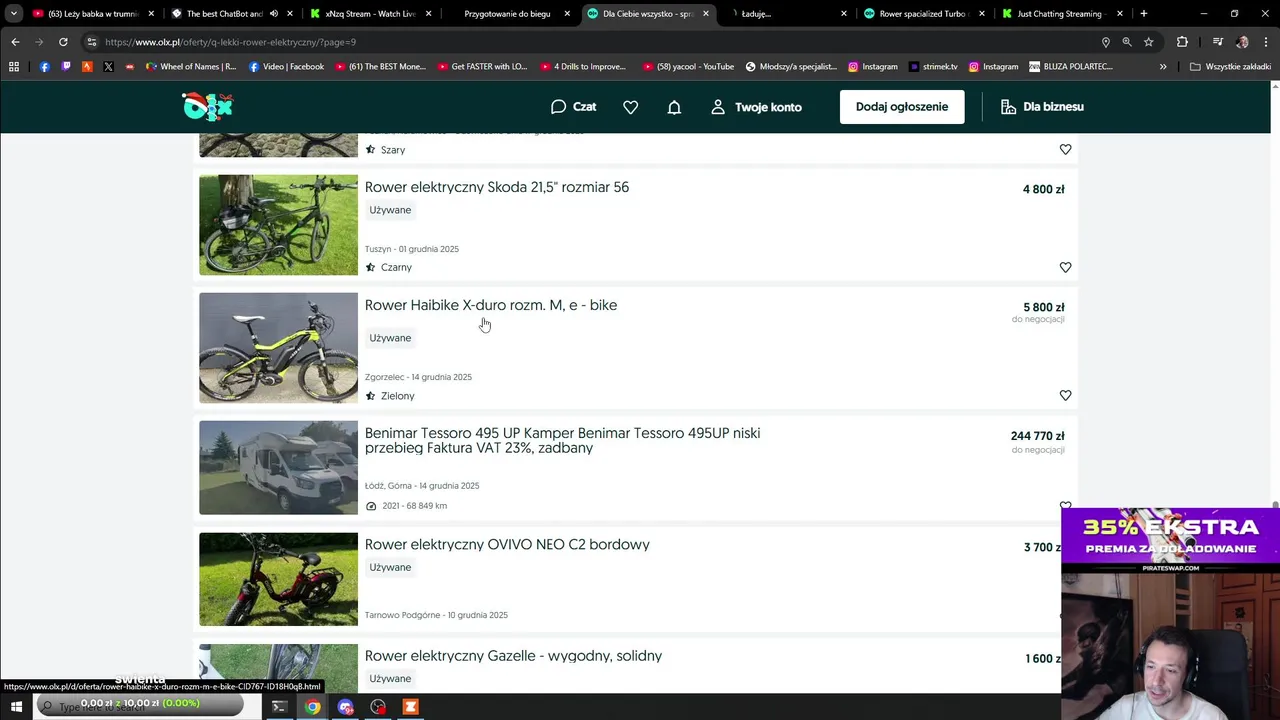Open the Twitch bookmark icon
Image resolution: width=1280 pixels, height=720 pixels.
[x=66, y=67]
